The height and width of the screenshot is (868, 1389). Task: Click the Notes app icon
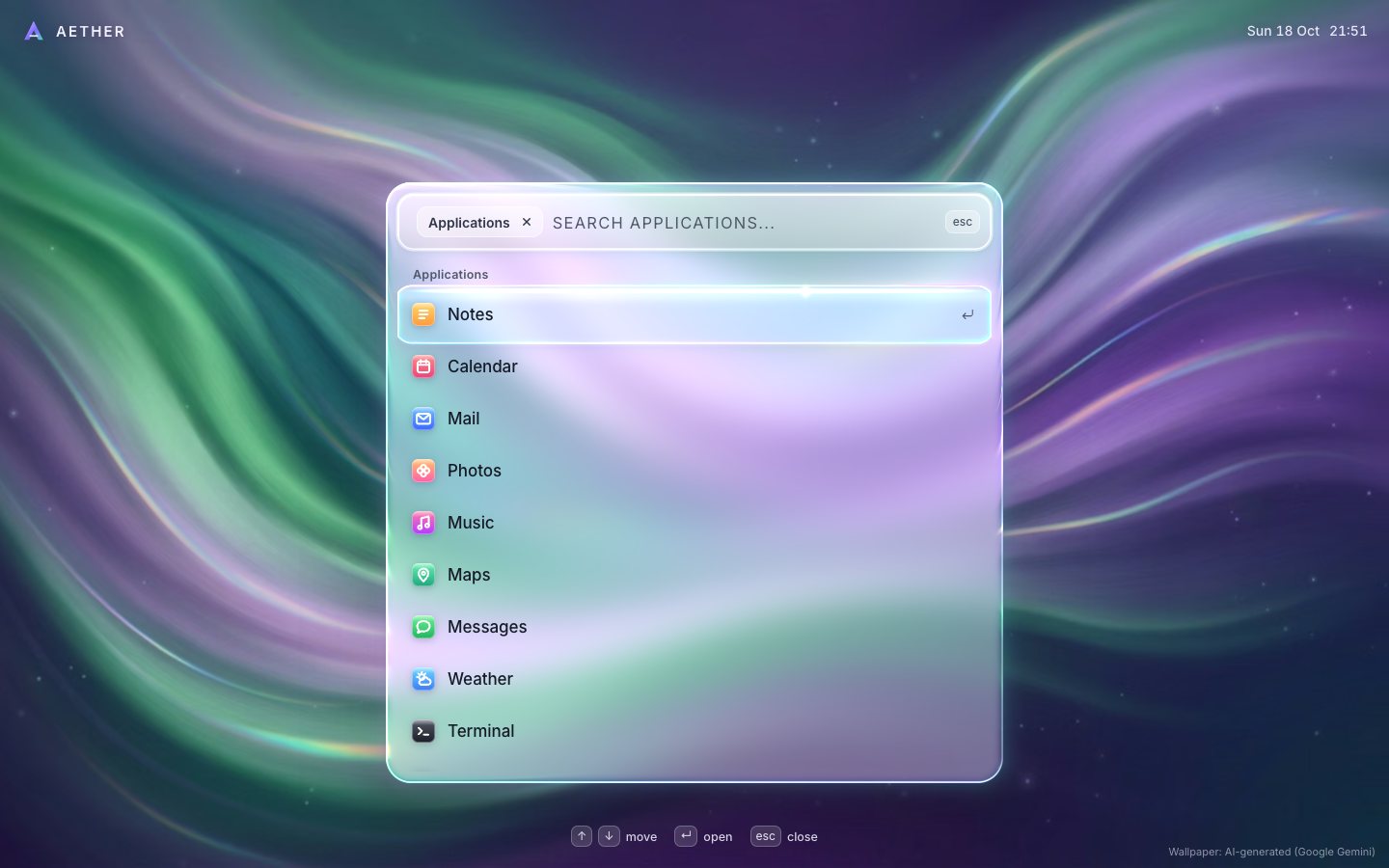(423, 314)
